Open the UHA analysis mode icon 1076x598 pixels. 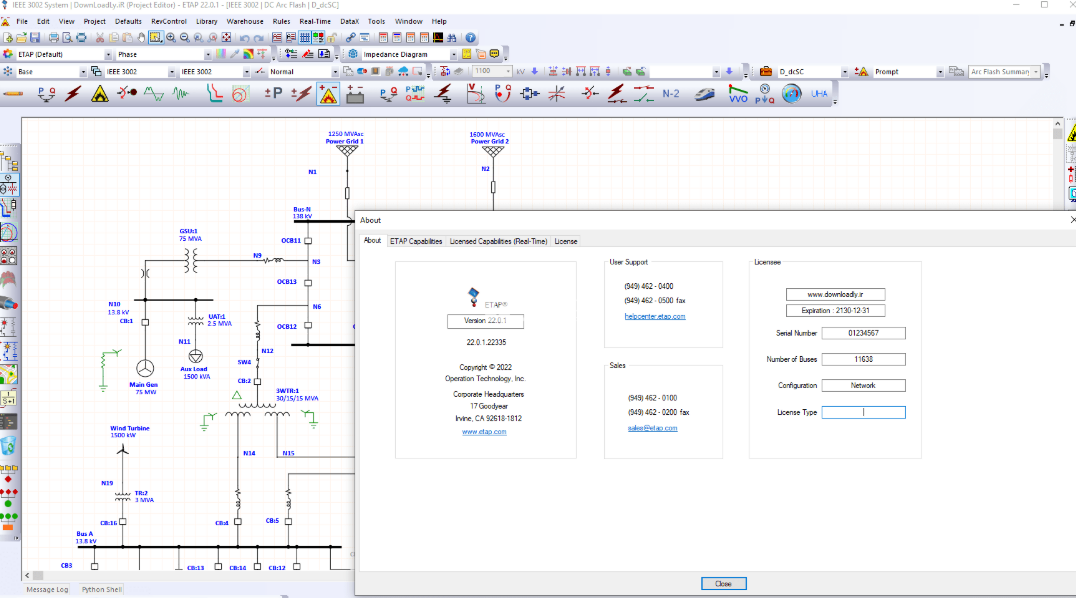[819, 94]
